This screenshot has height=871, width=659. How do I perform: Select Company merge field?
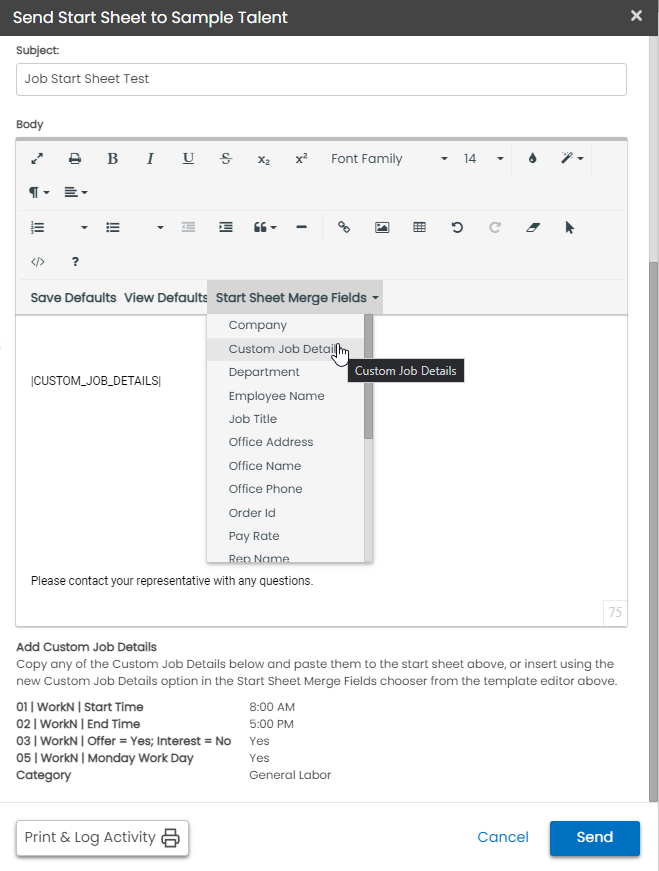286,326
